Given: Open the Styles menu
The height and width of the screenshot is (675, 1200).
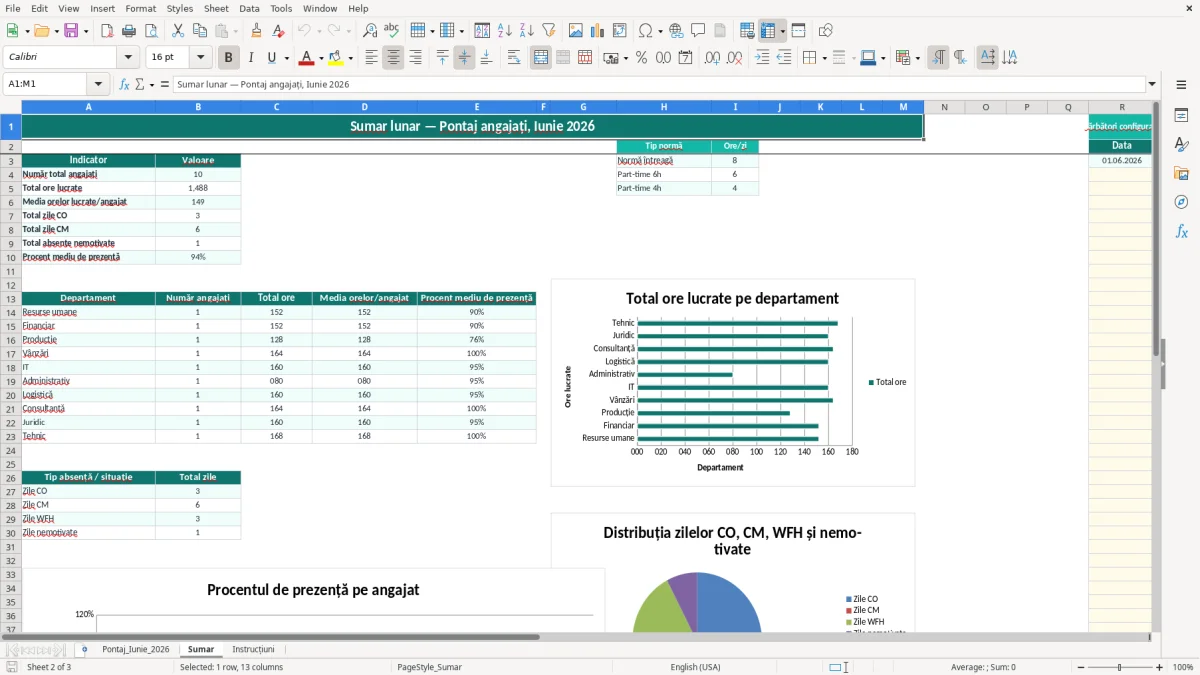Looking at the screenshot, I should click(x=180, y=8).
